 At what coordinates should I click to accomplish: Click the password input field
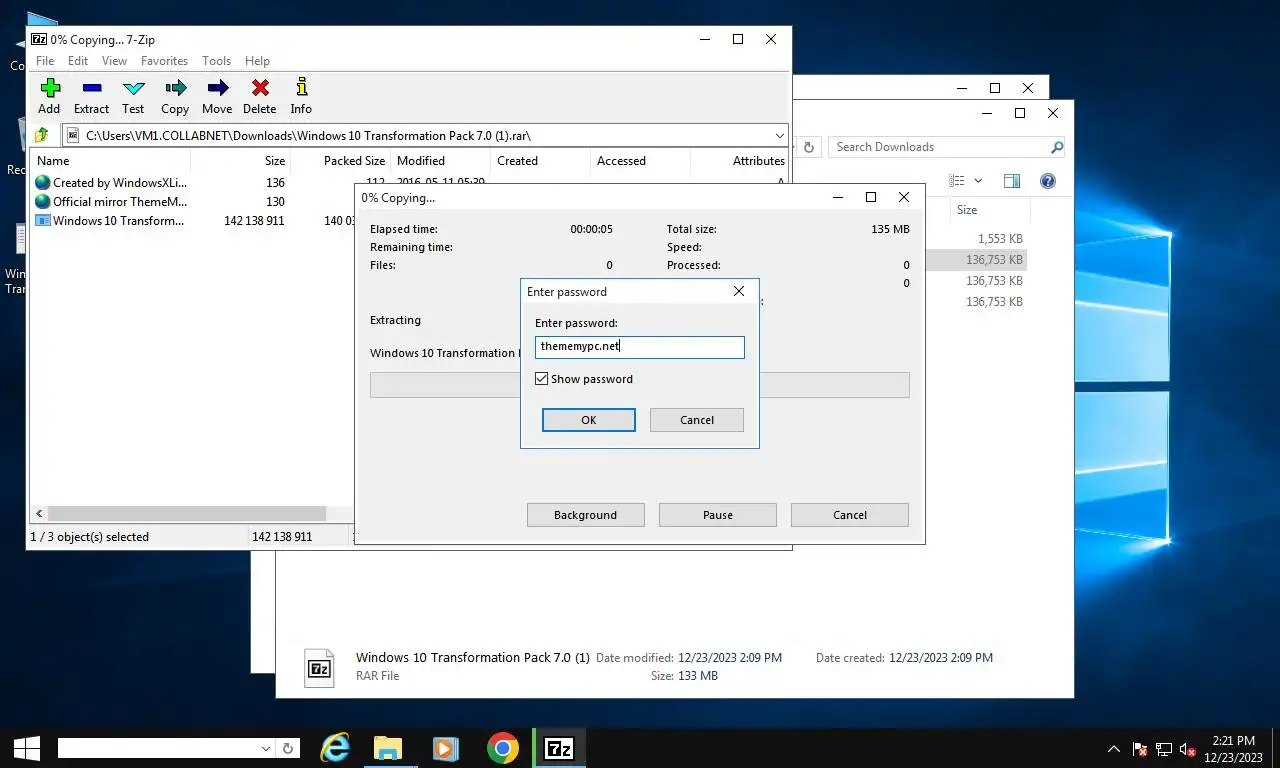click(640, 347)
